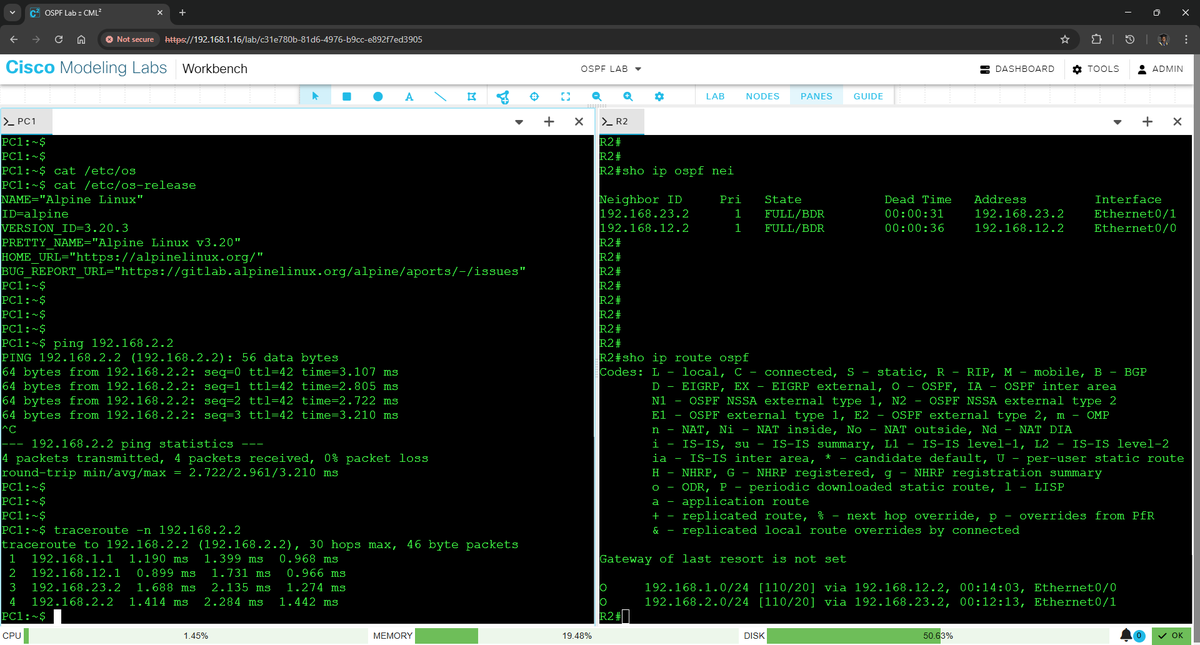This screenshot has width=1200, height=645.
Task: Select the rectangle annotation tool
Action: click(x=347, y=96)
